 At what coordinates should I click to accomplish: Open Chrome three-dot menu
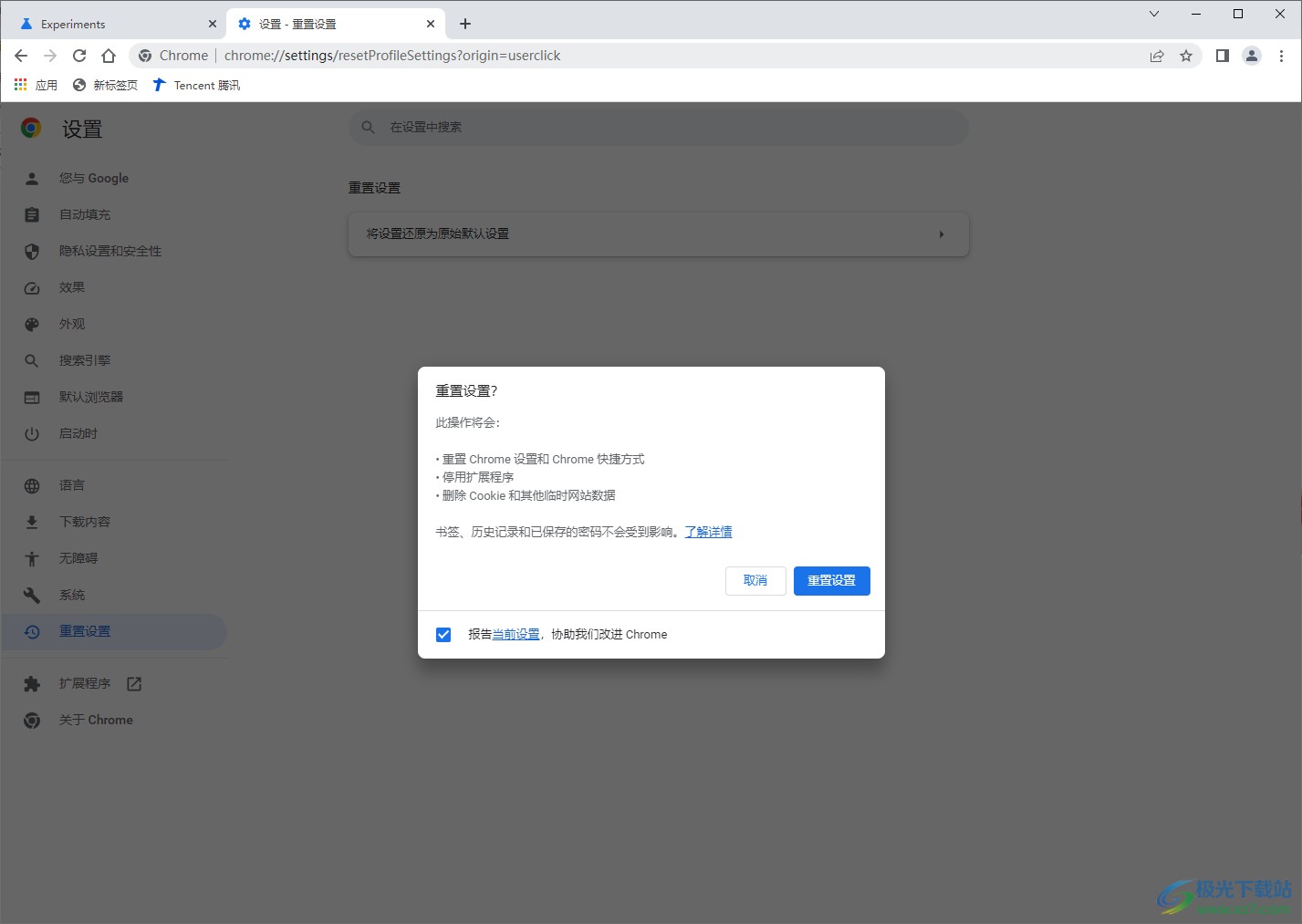tap(1281, 56)
